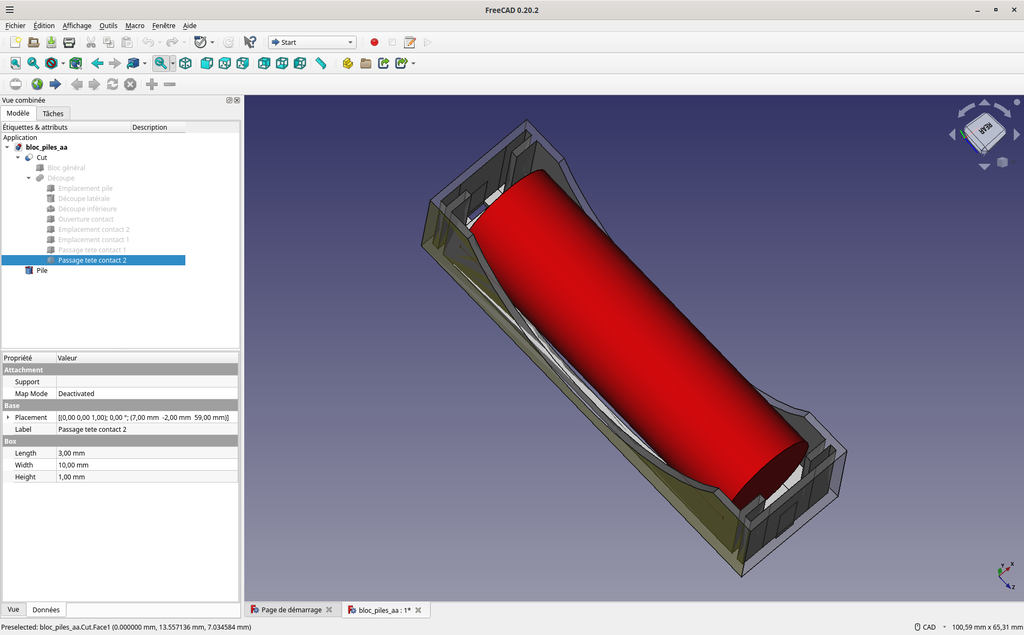The height and width of the screenshot is (635, 1024).
Task: Collapse the Découpe group in the tree
Action: tap(28, 177)
